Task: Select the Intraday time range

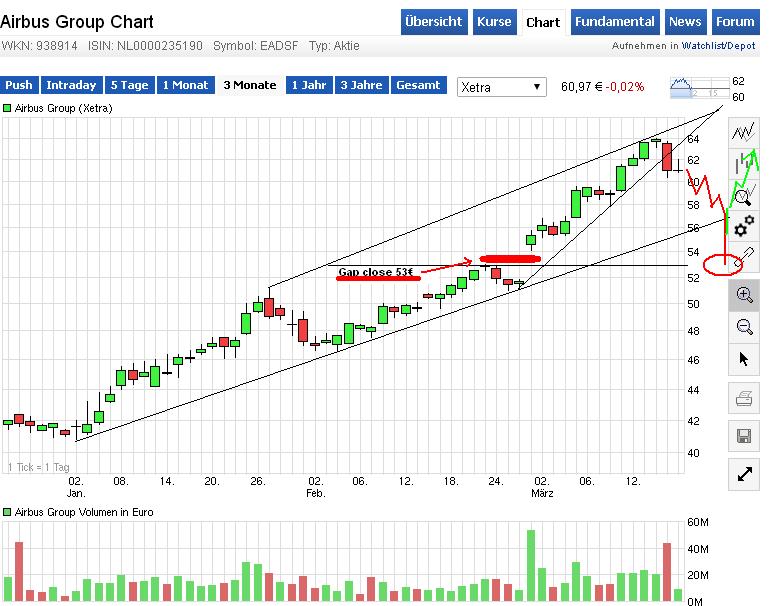Action: pyautogui.click(x=72, y=86)
